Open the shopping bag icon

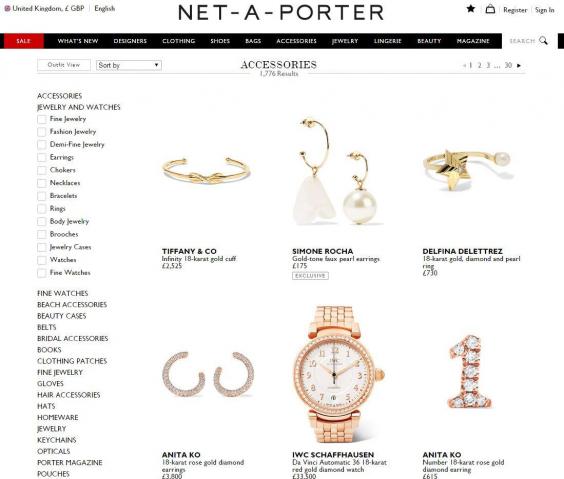tap(490, 9)
